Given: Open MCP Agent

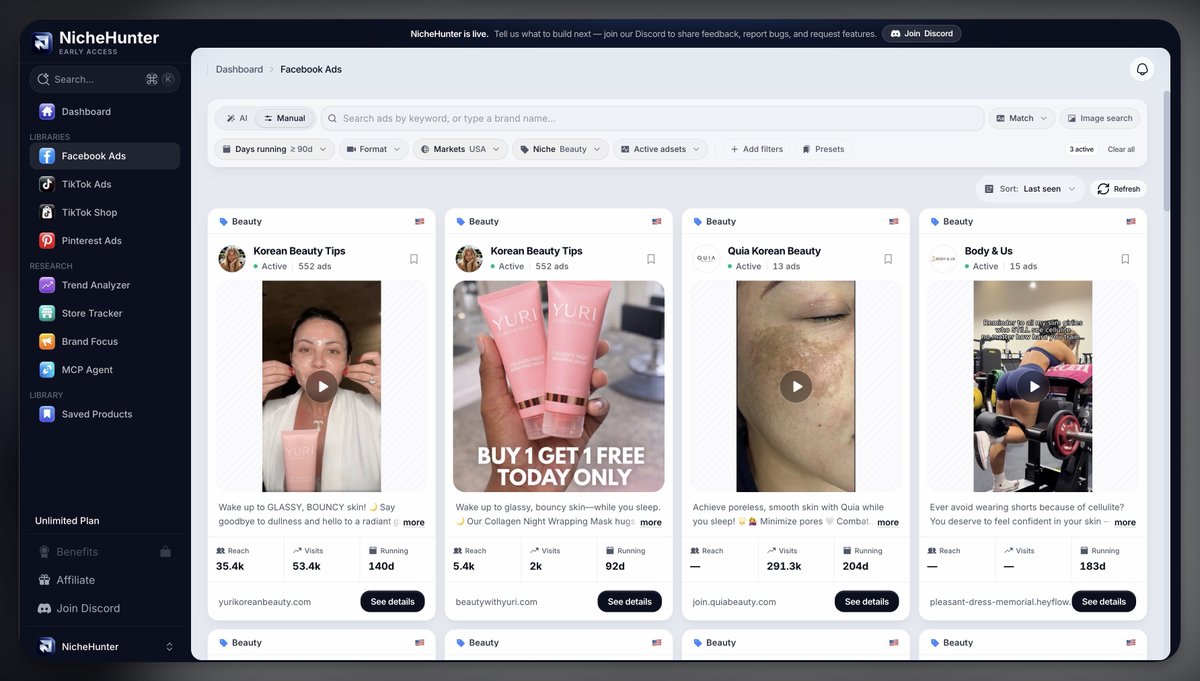Looking at the screenshot, I should coord(105,369).
